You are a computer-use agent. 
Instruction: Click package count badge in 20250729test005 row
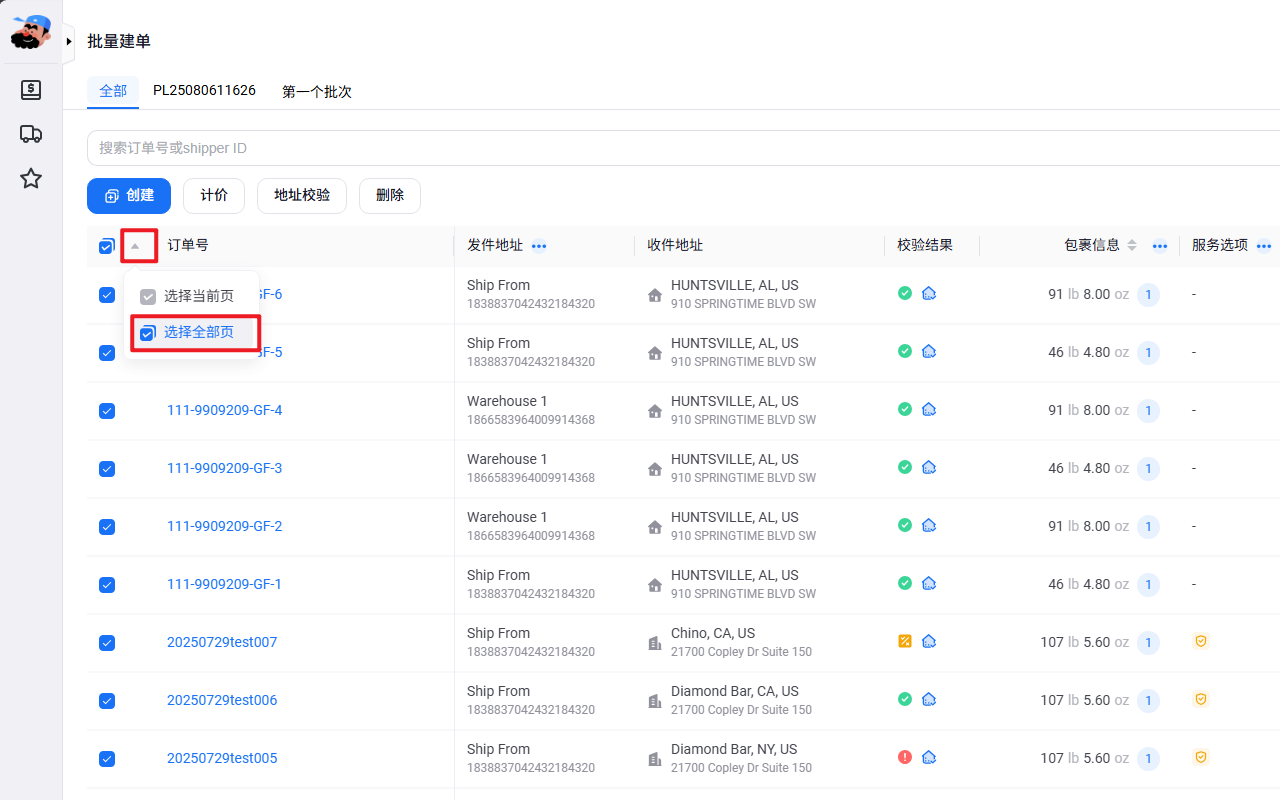tap(1148, 758)
